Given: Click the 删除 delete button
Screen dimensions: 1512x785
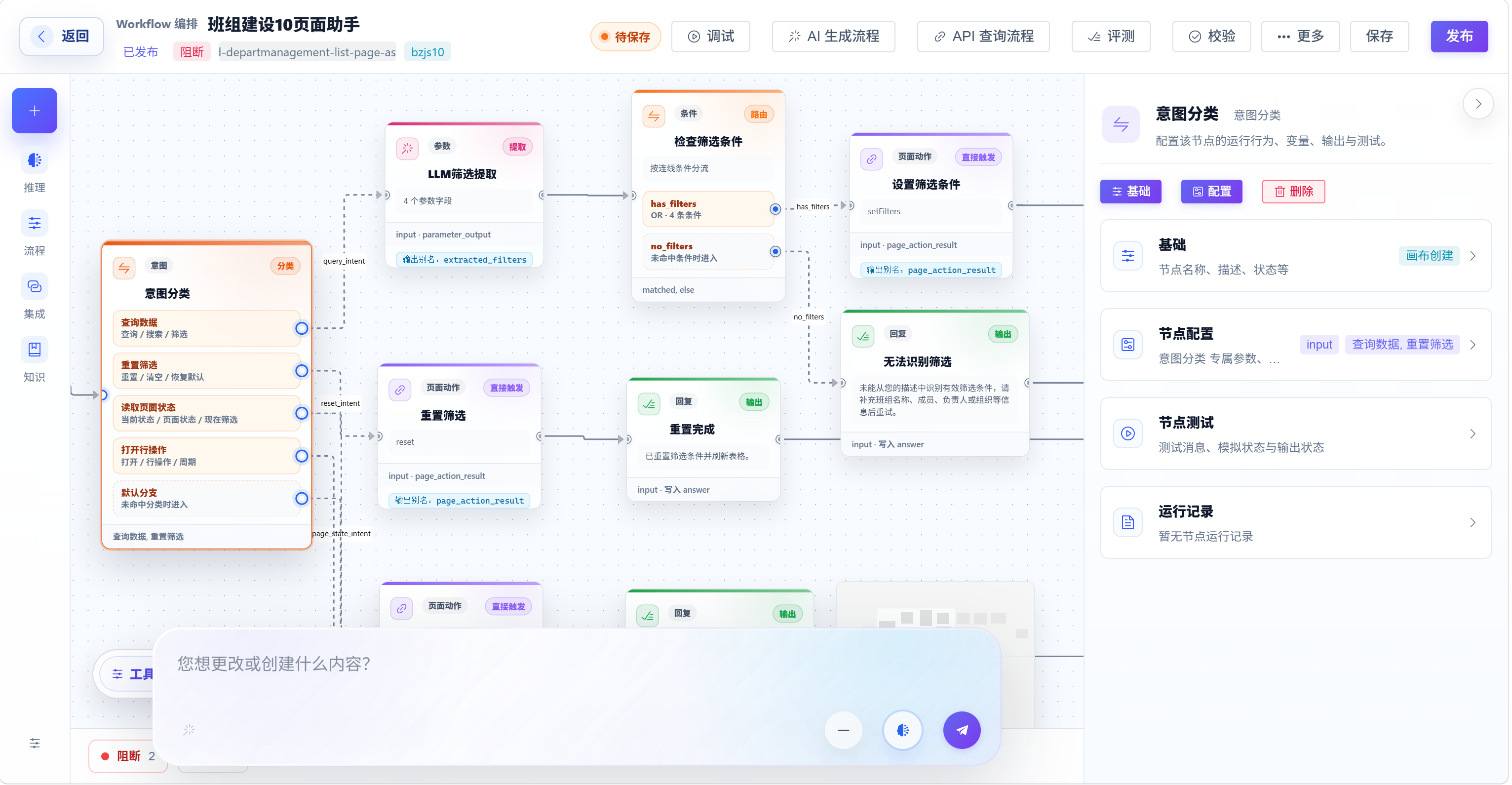Looking at the screenshot, I should (1294, 192).
